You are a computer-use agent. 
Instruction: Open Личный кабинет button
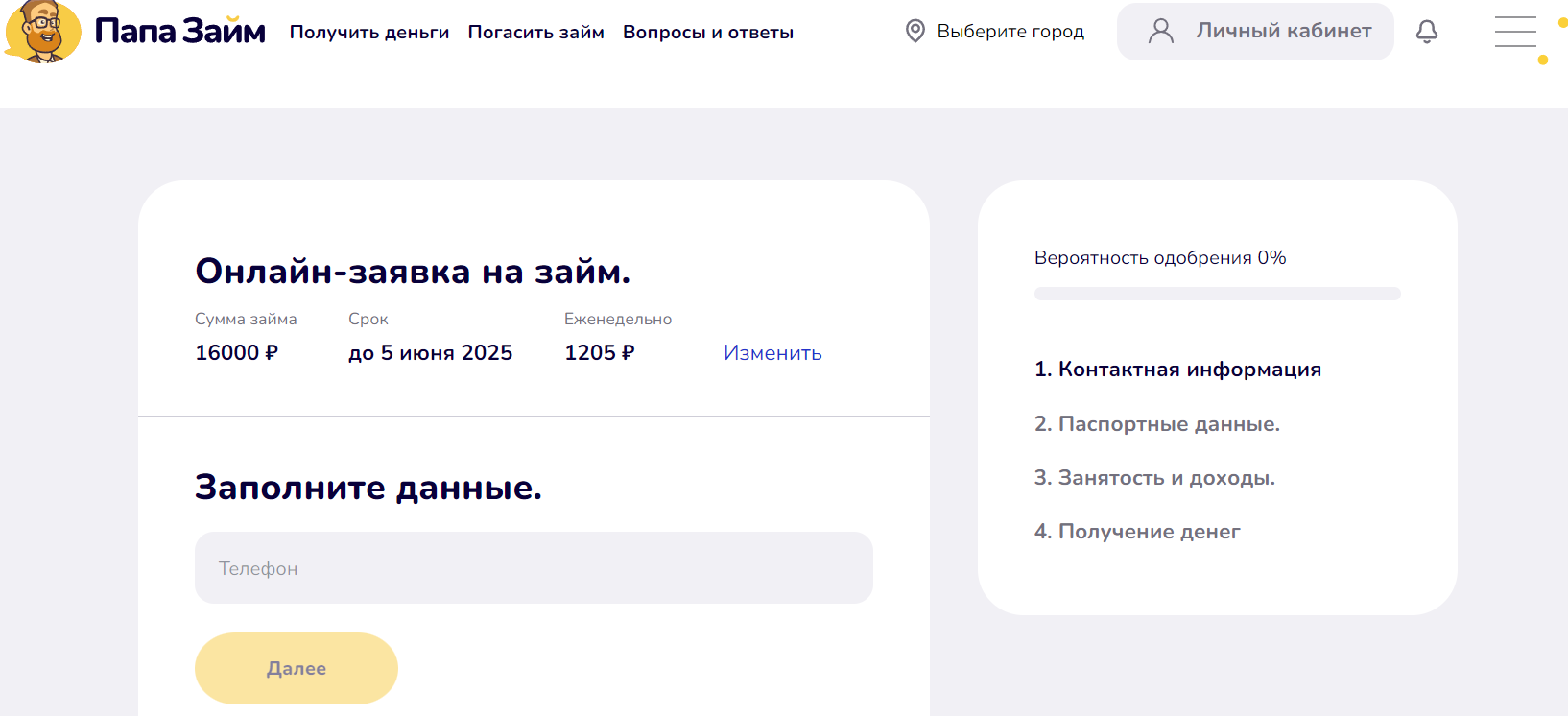click(x=1255, y=32)
